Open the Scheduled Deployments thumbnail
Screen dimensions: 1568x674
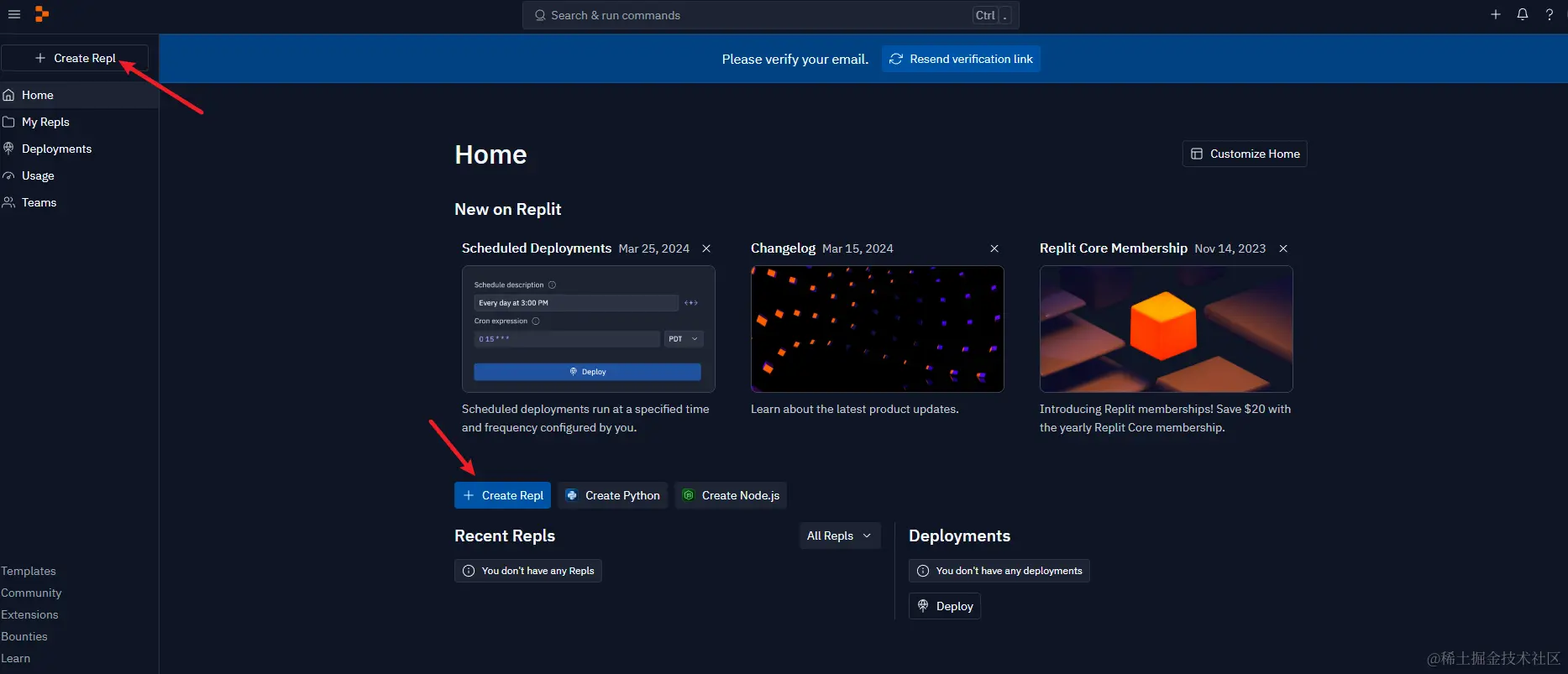[589, 329]
